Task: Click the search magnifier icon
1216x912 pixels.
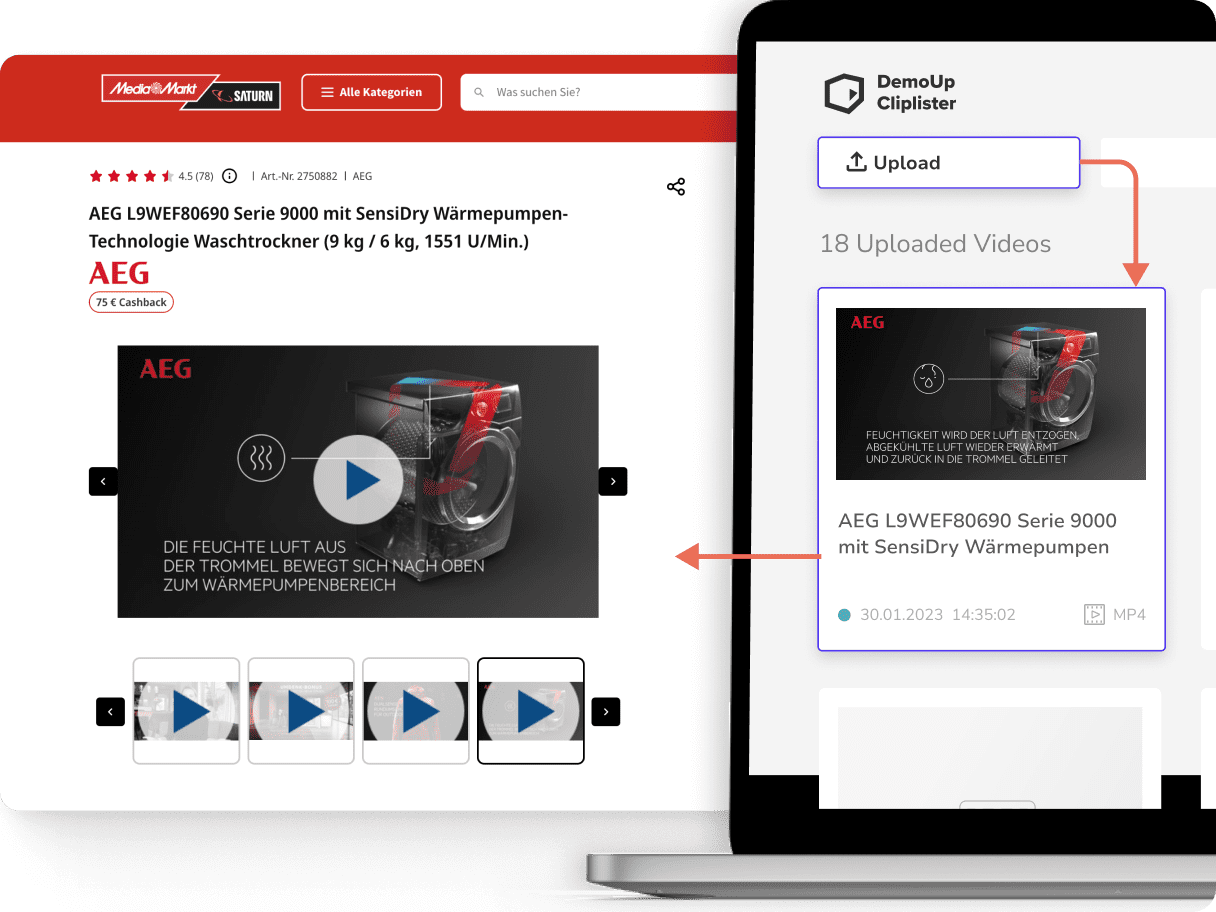Action: pyautogui.click(x=479, y=92)
